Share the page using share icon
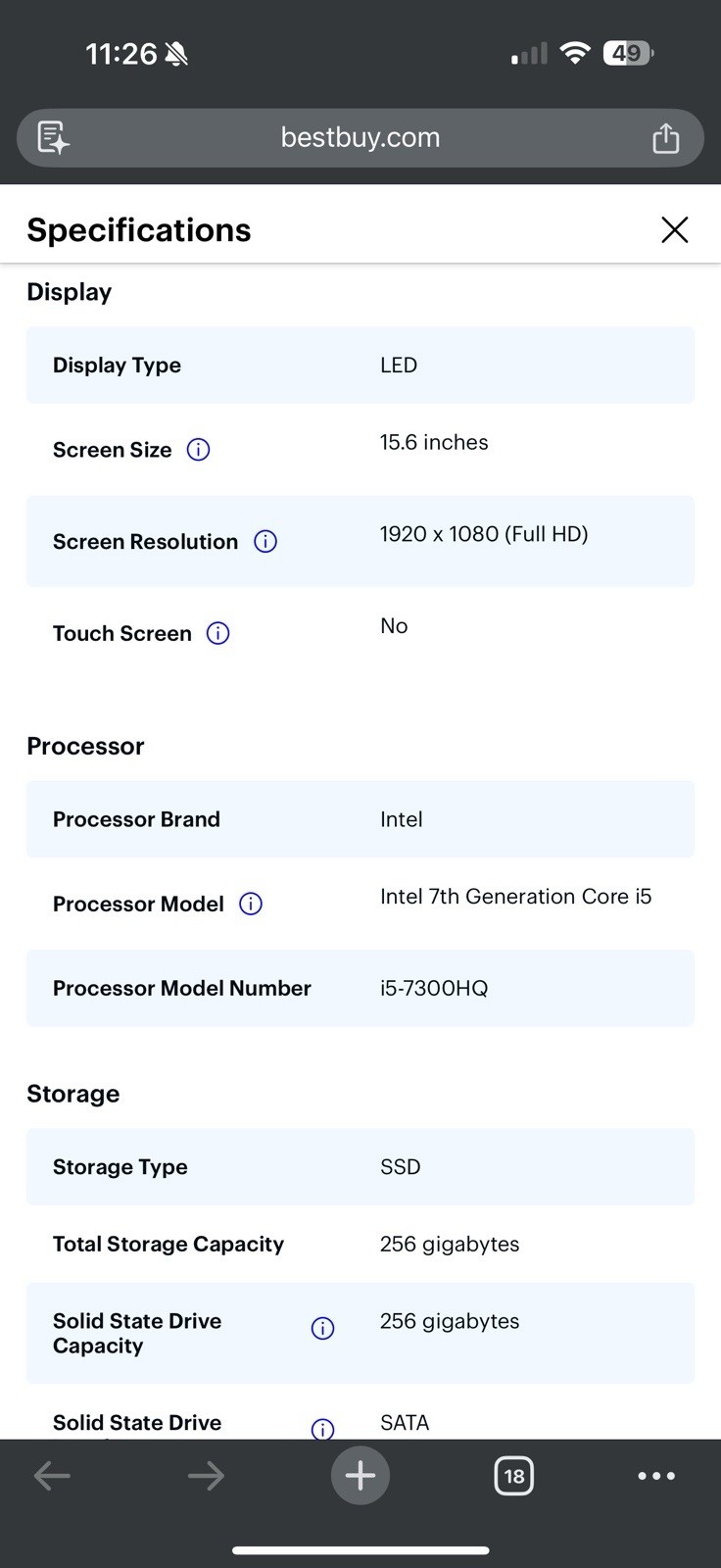 click(666, 137)
